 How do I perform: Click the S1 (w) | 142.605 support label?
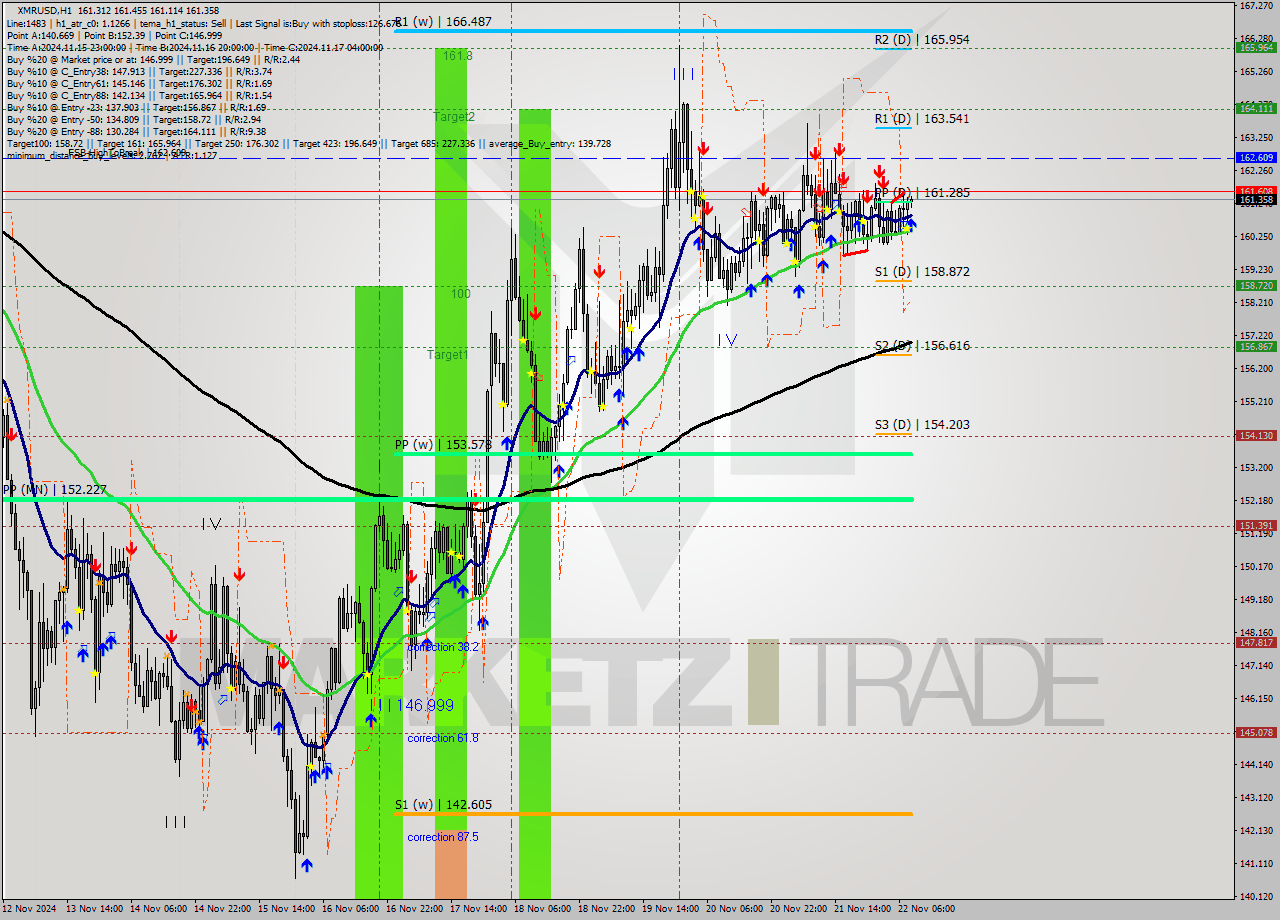click(x=442, y=805)
